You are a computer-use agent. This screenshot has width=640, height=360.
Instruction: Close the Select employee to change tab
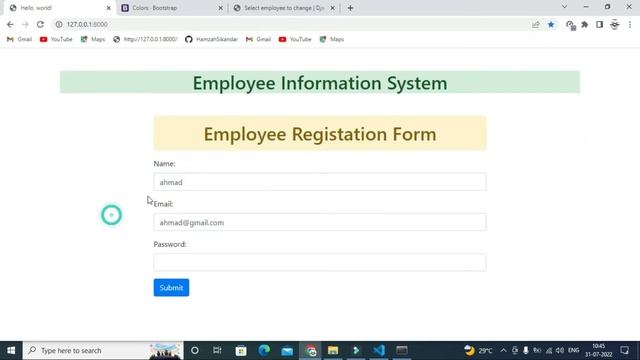click(x=332, y=8)
